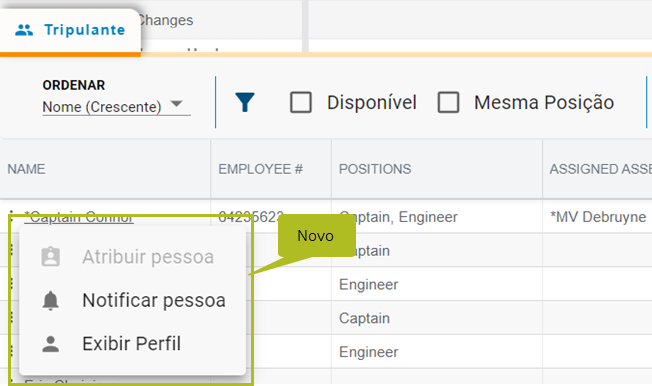Open the three-dot menu for Captain Connor
Viewport: 652px width, 386px height.
(x=11, y=216)
